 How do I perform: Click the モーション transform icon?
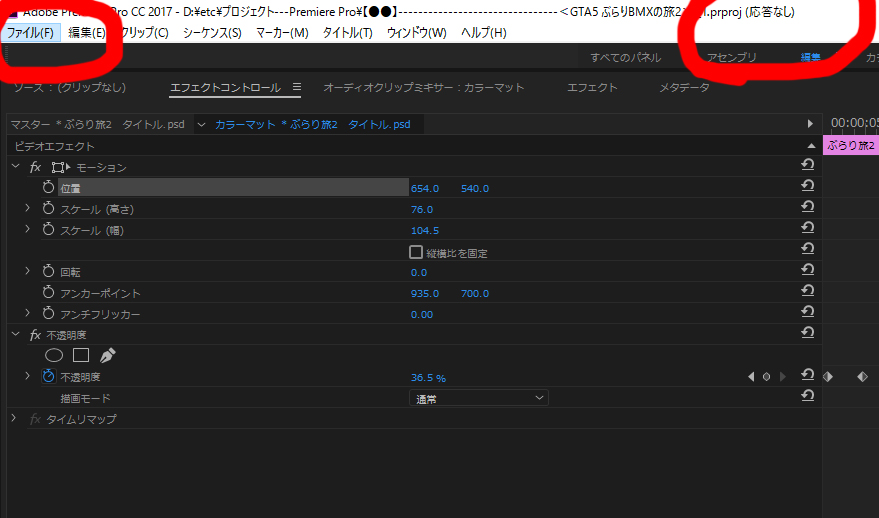(x=61, y=167)
